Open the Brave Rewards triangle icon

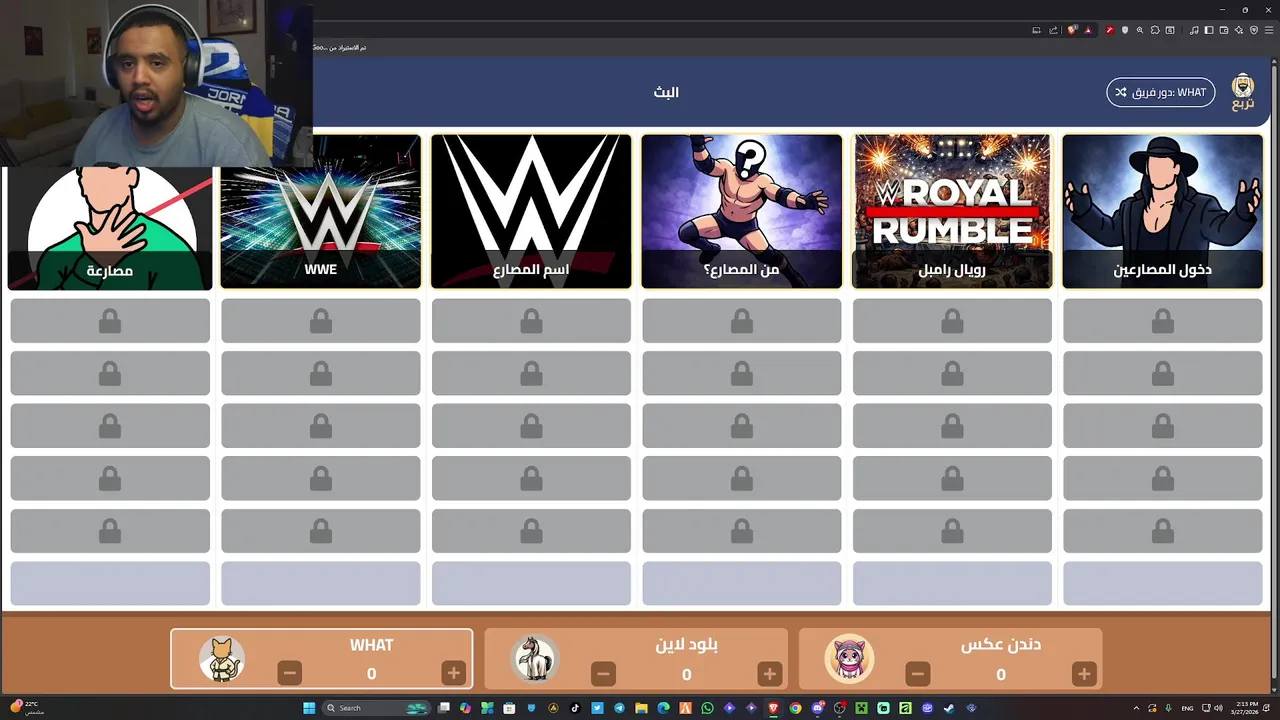1088,30
